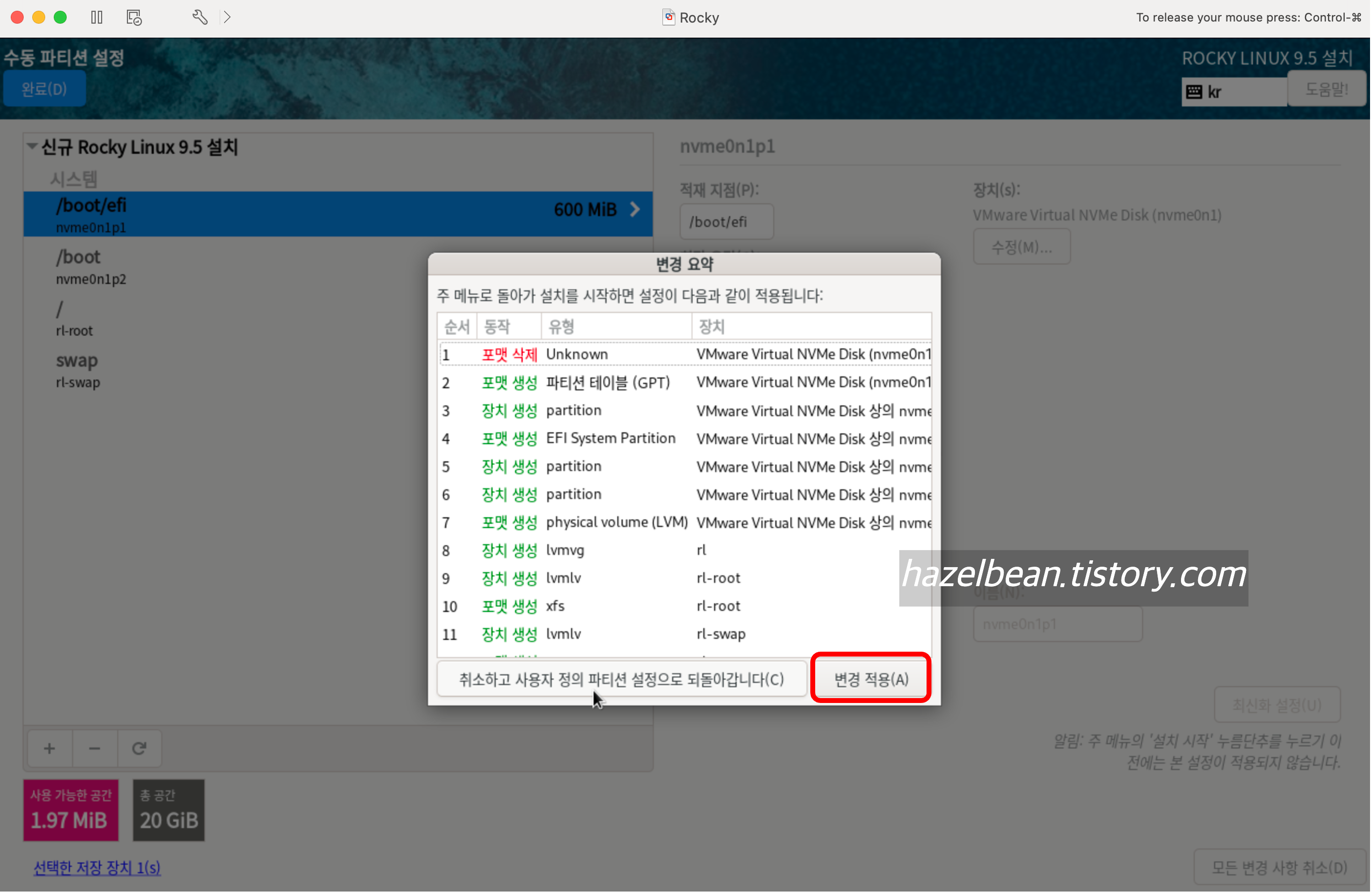The width and height of the screenshot is (1372, 893).
Task: Click the 유형 column header
Action: click(x=616, y=327)
